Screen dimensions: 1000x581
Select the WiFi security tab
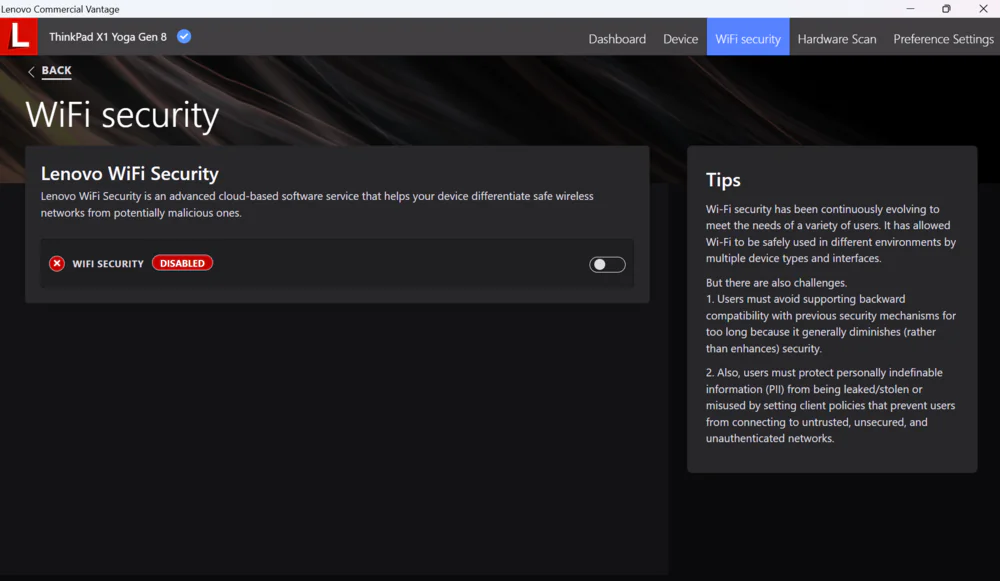pyautogui.click(x=748, y=37)
